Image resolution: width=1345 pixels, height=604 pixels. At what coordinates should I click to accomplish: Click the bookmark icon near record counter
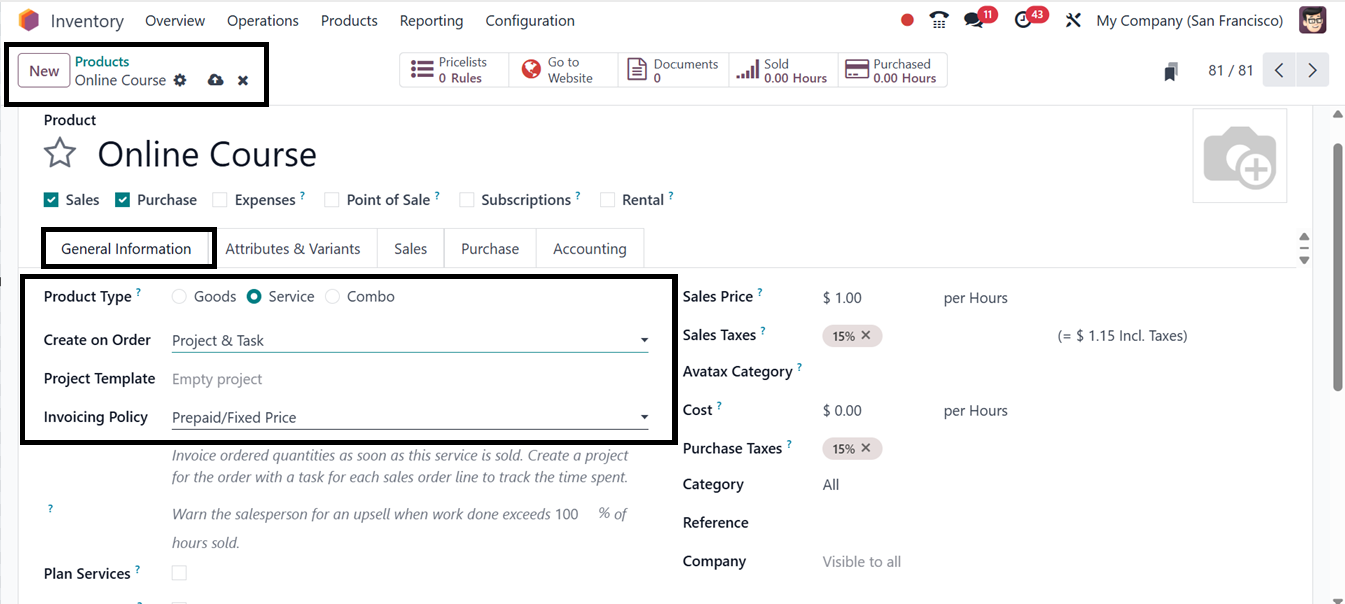coord(1171,71)
